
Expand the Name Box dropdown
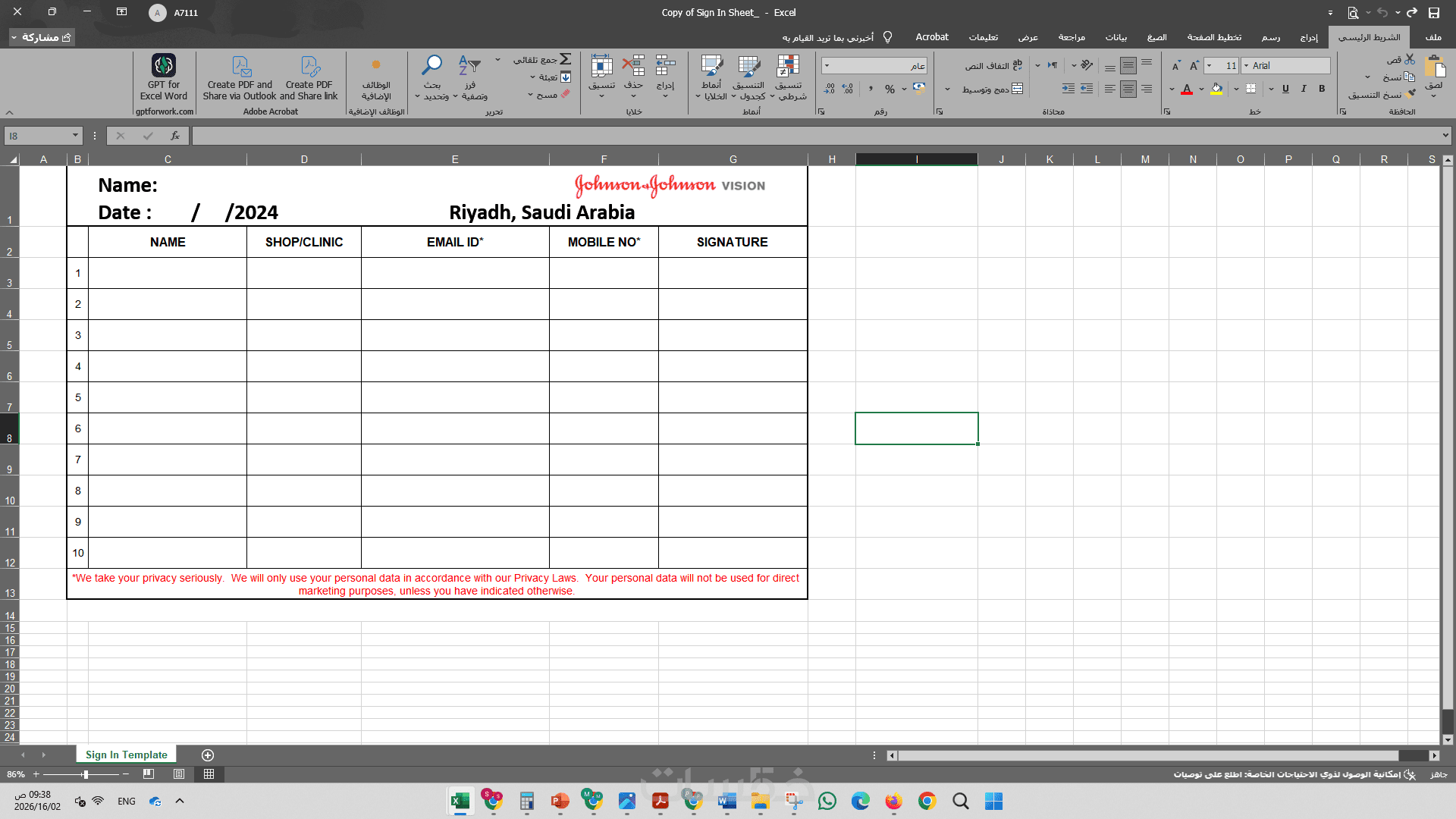pos(75,136)
